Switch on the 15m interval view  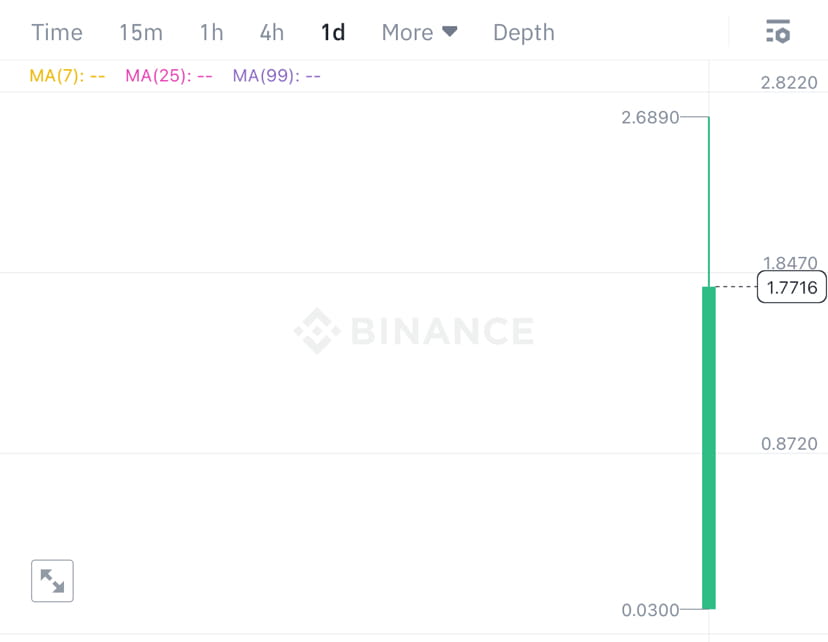[x=141, y=31]
